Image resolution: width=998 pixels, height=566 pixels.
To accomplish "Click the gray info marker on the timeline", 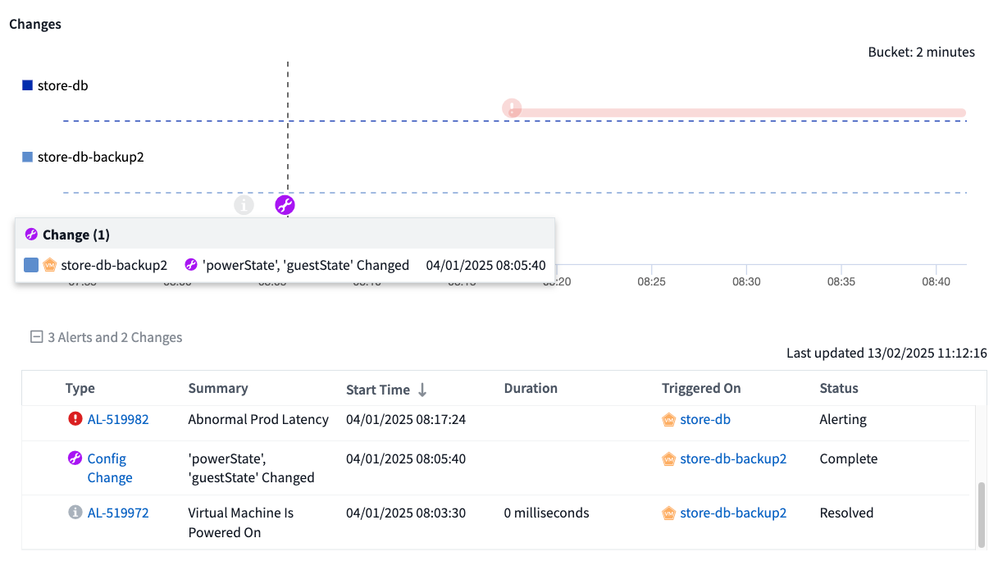I will point(244,205).
